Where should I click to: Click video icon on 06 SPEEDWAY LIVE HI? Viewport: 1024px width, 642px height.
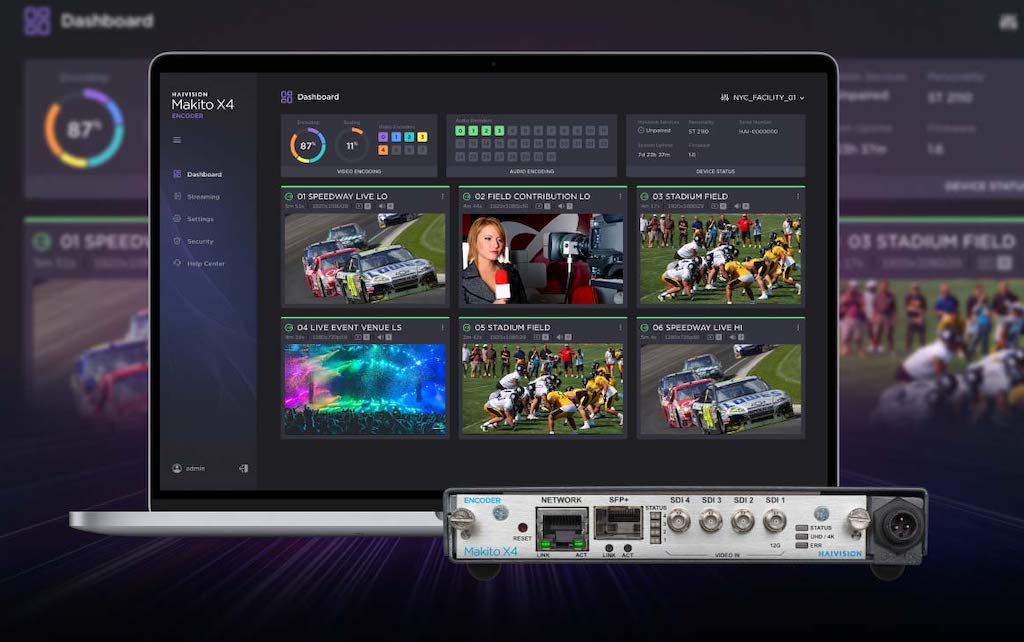[x=709, y=338]
